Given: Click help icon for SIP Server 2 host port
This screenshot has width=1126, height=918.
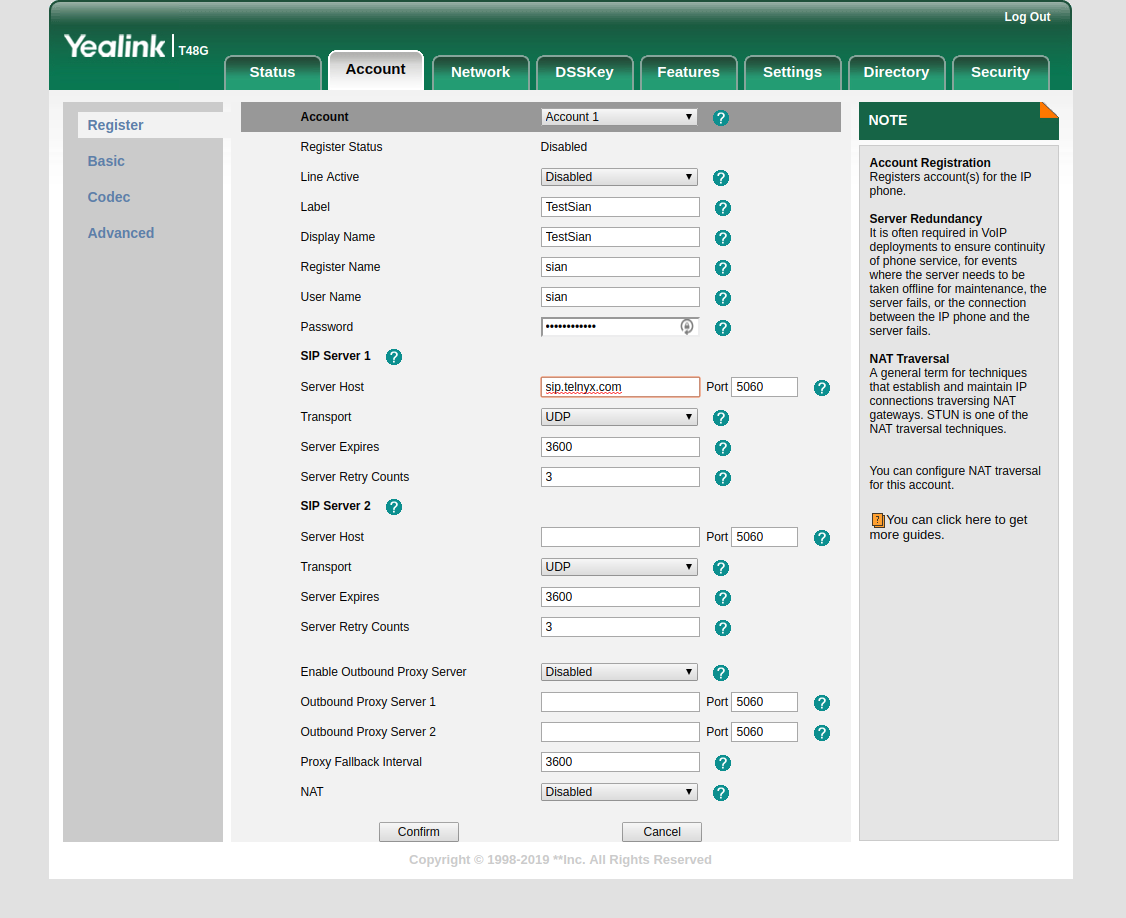Looking at the screenshot, I should (822, 538).
